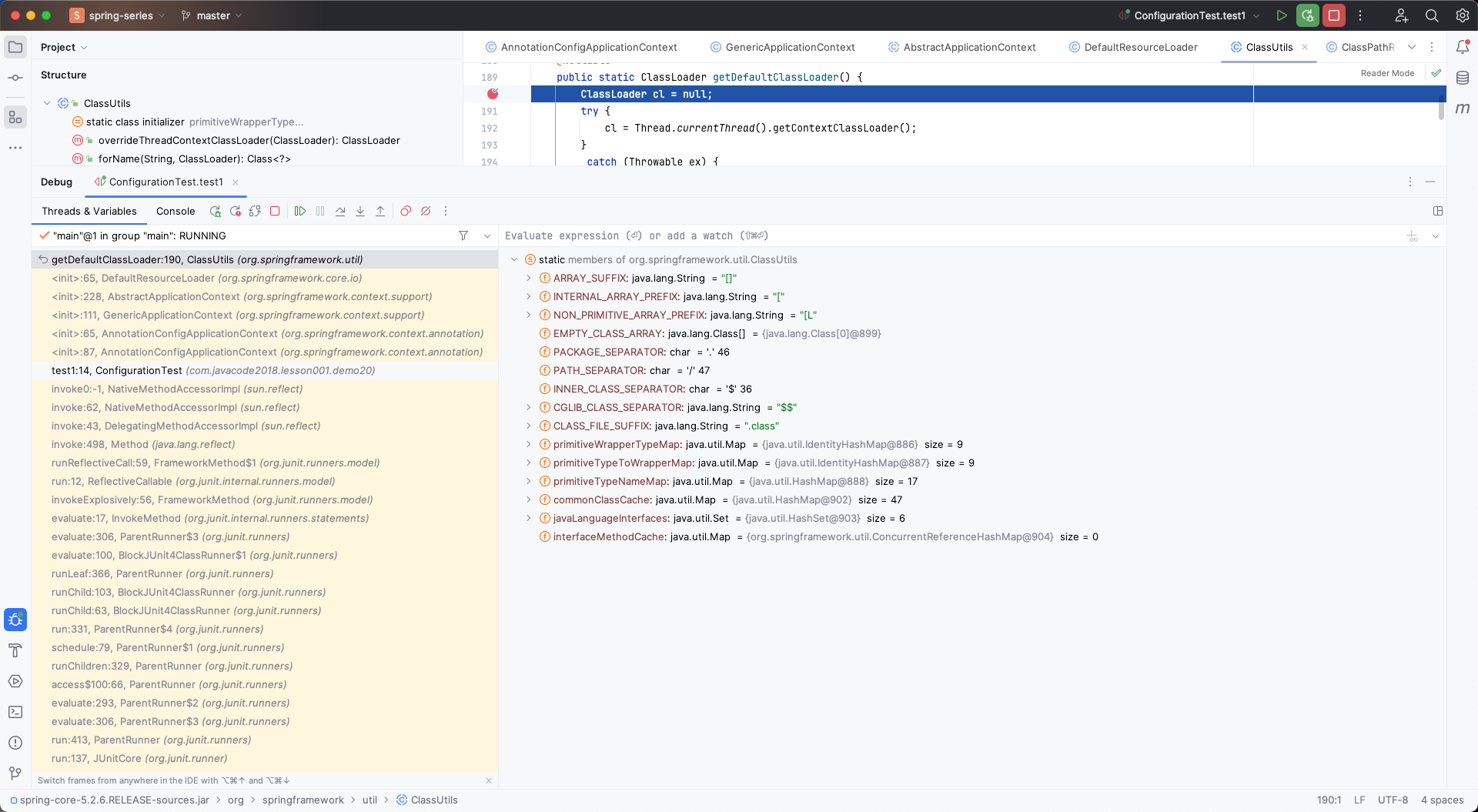Viewport: 1478px width, 812px height.
Task: Switch to the DefaultResourceLoader editor tab
Action: point(1140,47)
